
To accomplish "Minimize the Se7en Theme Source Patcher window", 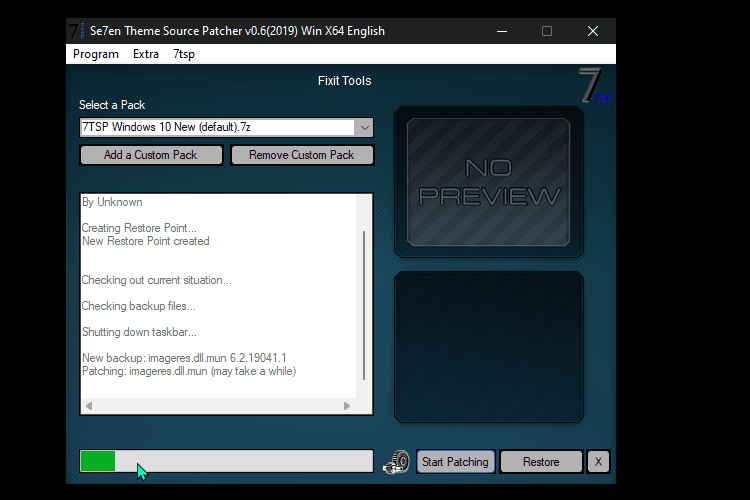I will pos(502,32).
